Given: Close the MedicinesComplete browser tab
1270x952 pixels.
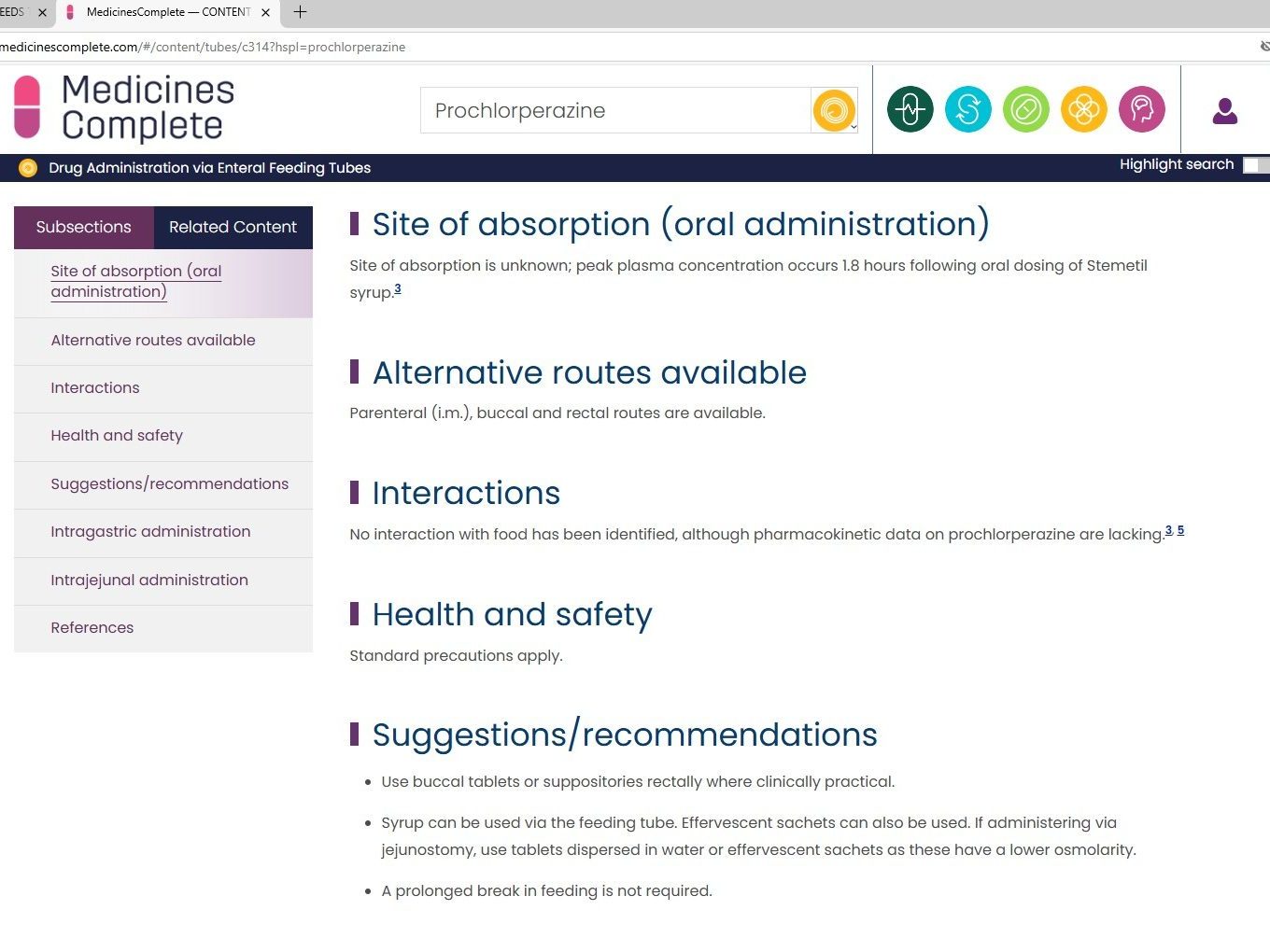Looking at the screenshot, I should pyautogui.click(x=266, y=12).
